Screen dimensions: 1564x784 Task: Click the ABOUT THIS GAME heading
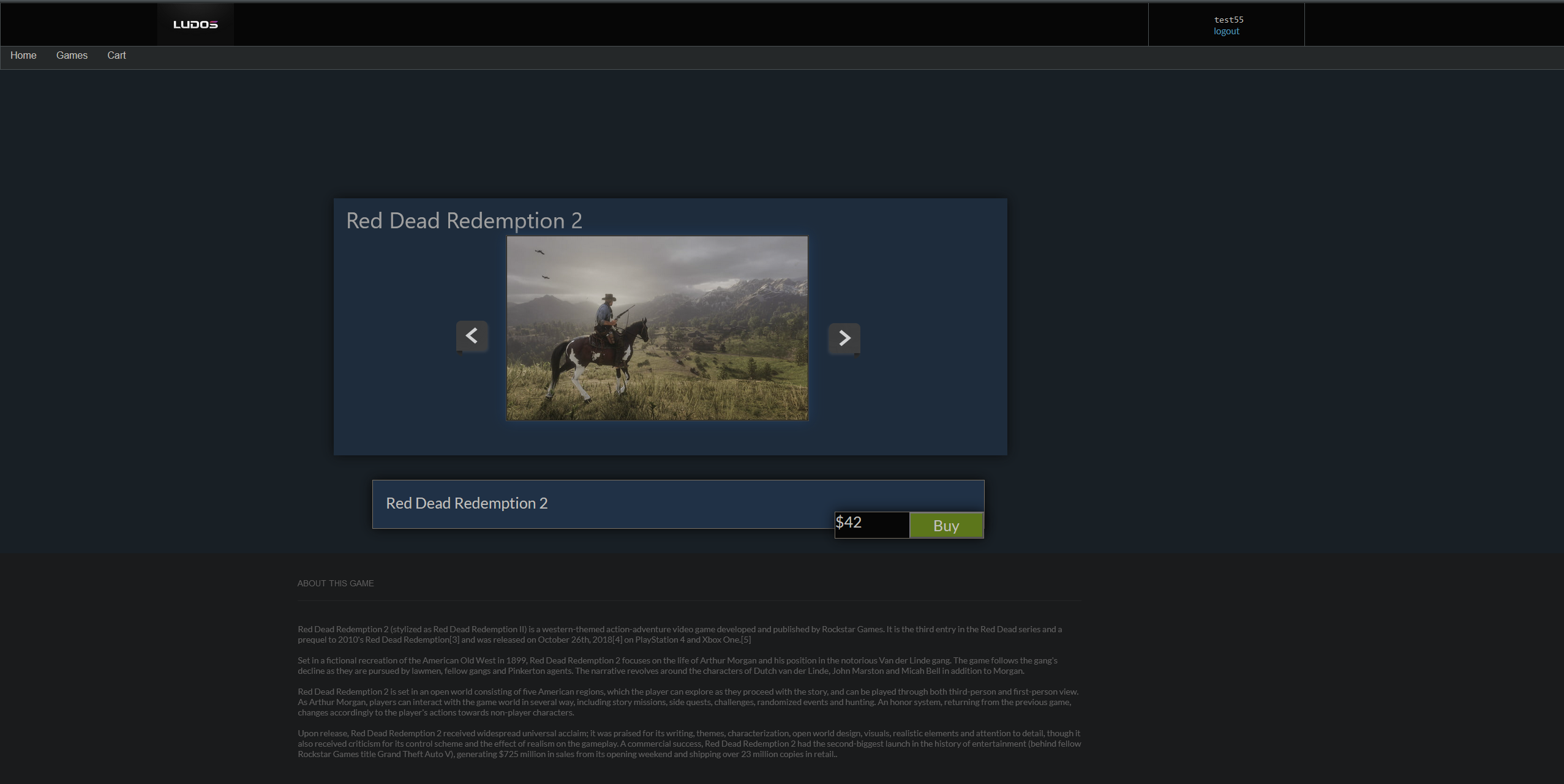336,583
